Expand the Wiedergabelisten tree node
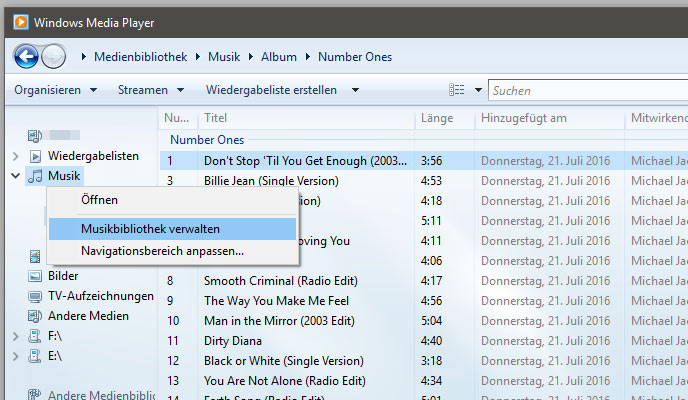The width and height of the screenshot is (688, 400). tap(16, 156)
